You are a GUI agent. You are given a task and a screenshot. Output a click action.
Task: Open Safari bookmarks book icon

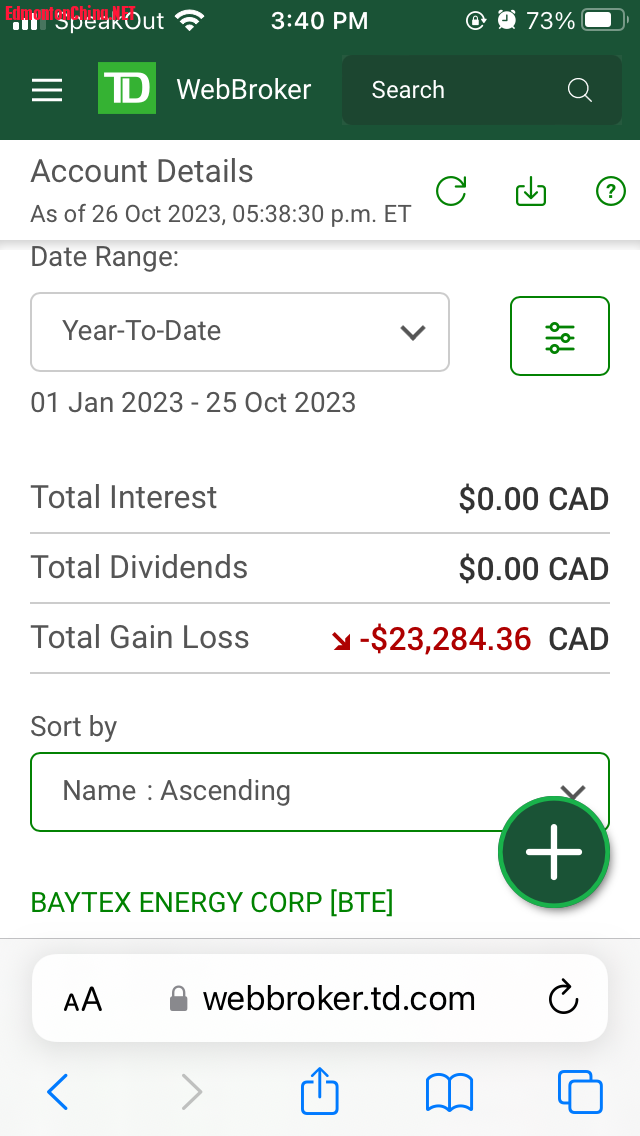pyautogui.click(x=449, y=1092)
